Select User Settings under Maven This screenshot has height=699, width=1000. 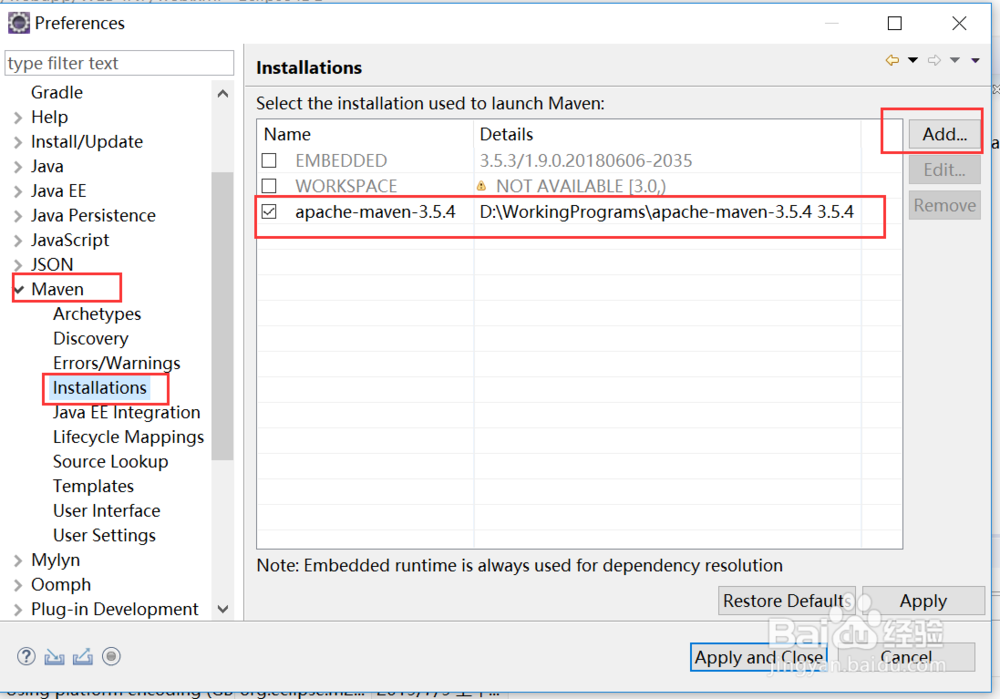(104, 535)
